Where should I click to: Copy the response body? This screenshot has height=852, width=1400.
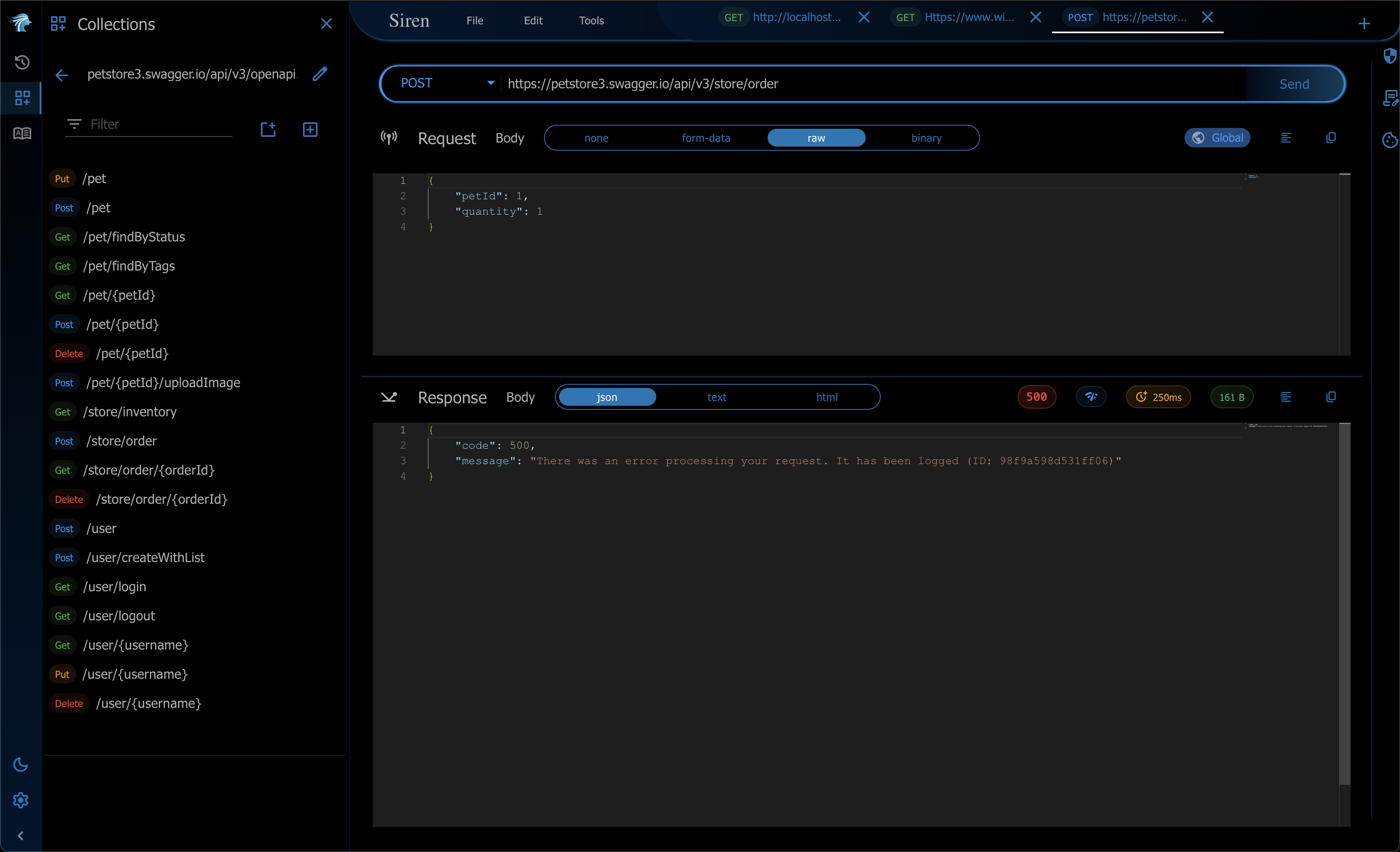[x=1331, y=396]
